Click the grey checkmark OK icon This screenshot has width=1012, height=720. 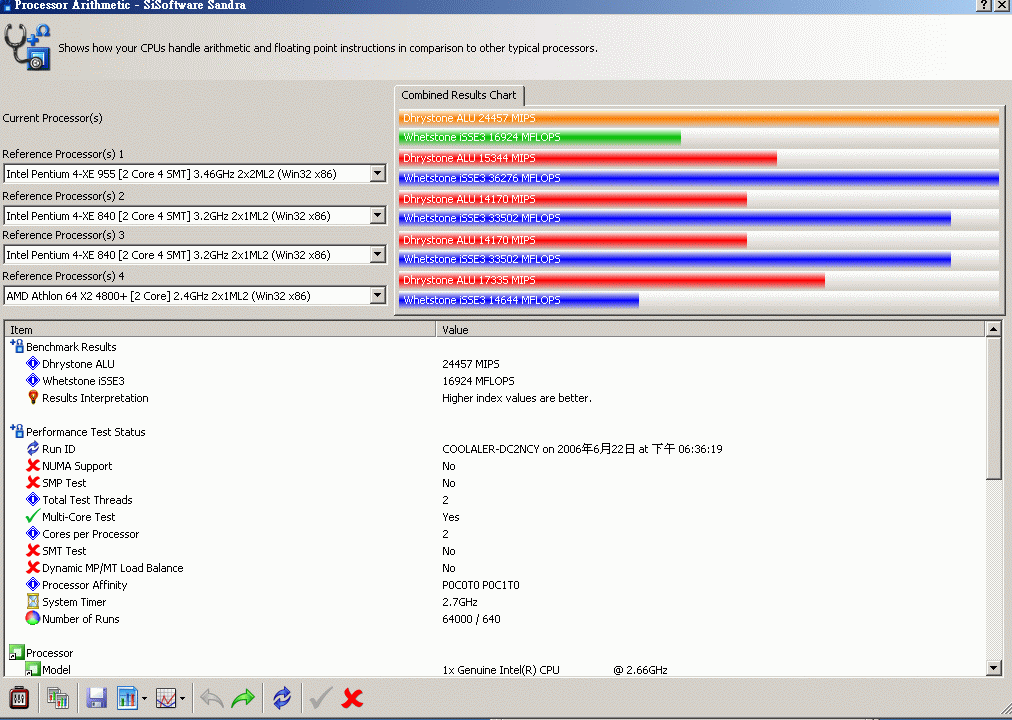(x=321, y=698)
